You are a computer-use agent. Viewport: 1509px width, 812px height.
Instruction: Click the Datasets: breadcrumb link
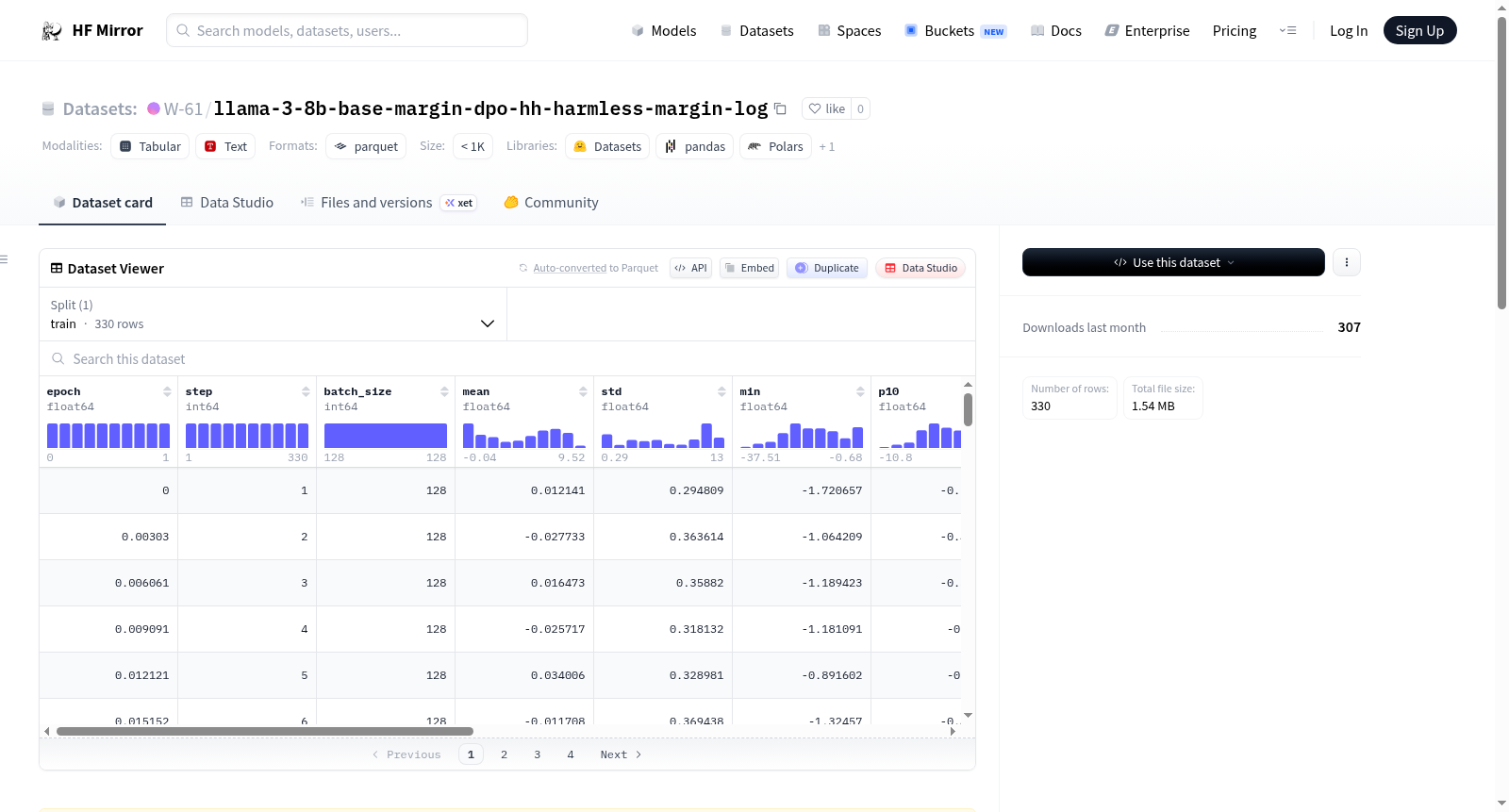click(100, 108)
